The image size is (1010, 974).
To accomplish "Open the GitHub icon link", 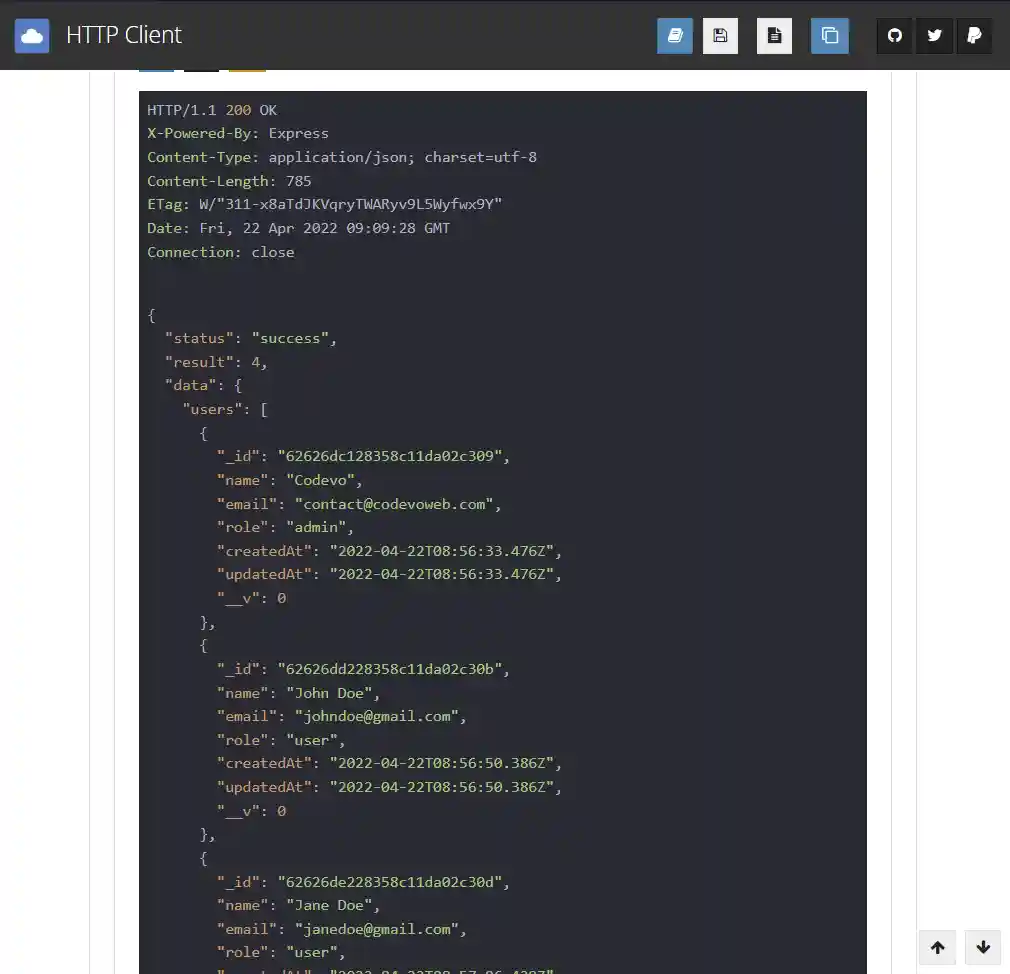I will click(x=895, y=36).
